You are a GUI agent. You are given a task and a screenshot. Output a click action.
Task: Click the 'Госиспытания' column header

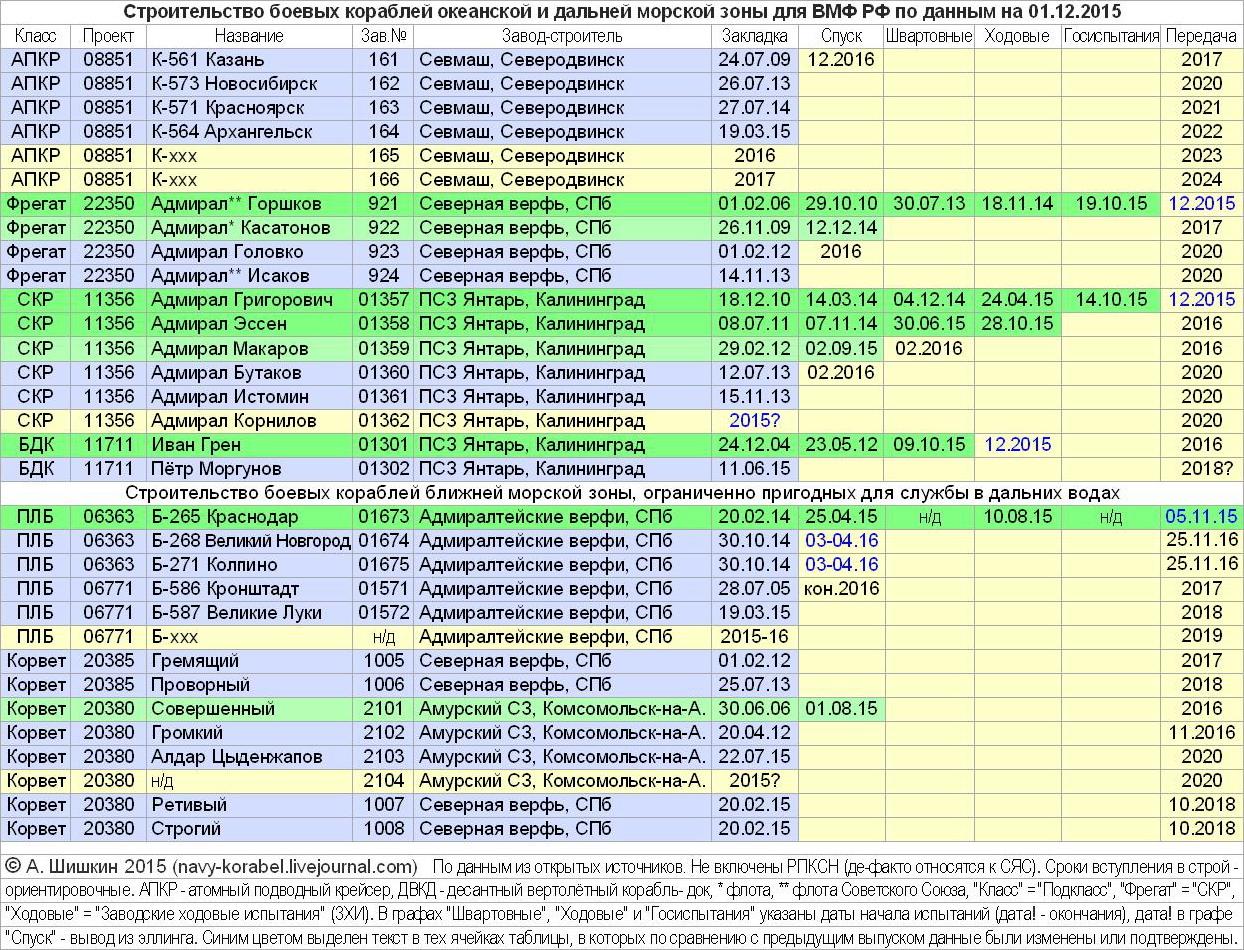tap(1110, 36)
